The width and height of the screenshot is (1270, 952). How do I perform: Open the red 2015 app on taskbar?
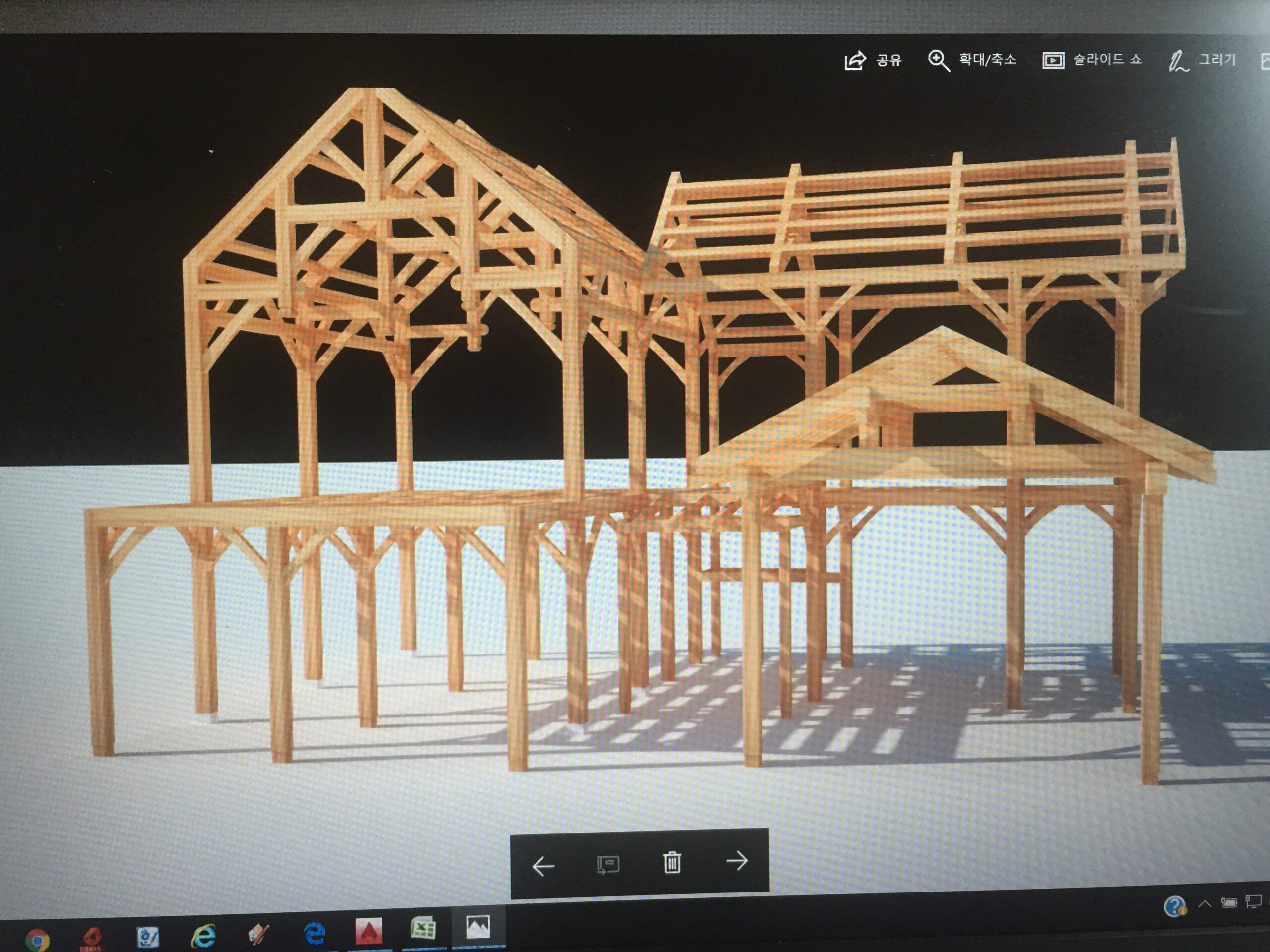point(92,939)
